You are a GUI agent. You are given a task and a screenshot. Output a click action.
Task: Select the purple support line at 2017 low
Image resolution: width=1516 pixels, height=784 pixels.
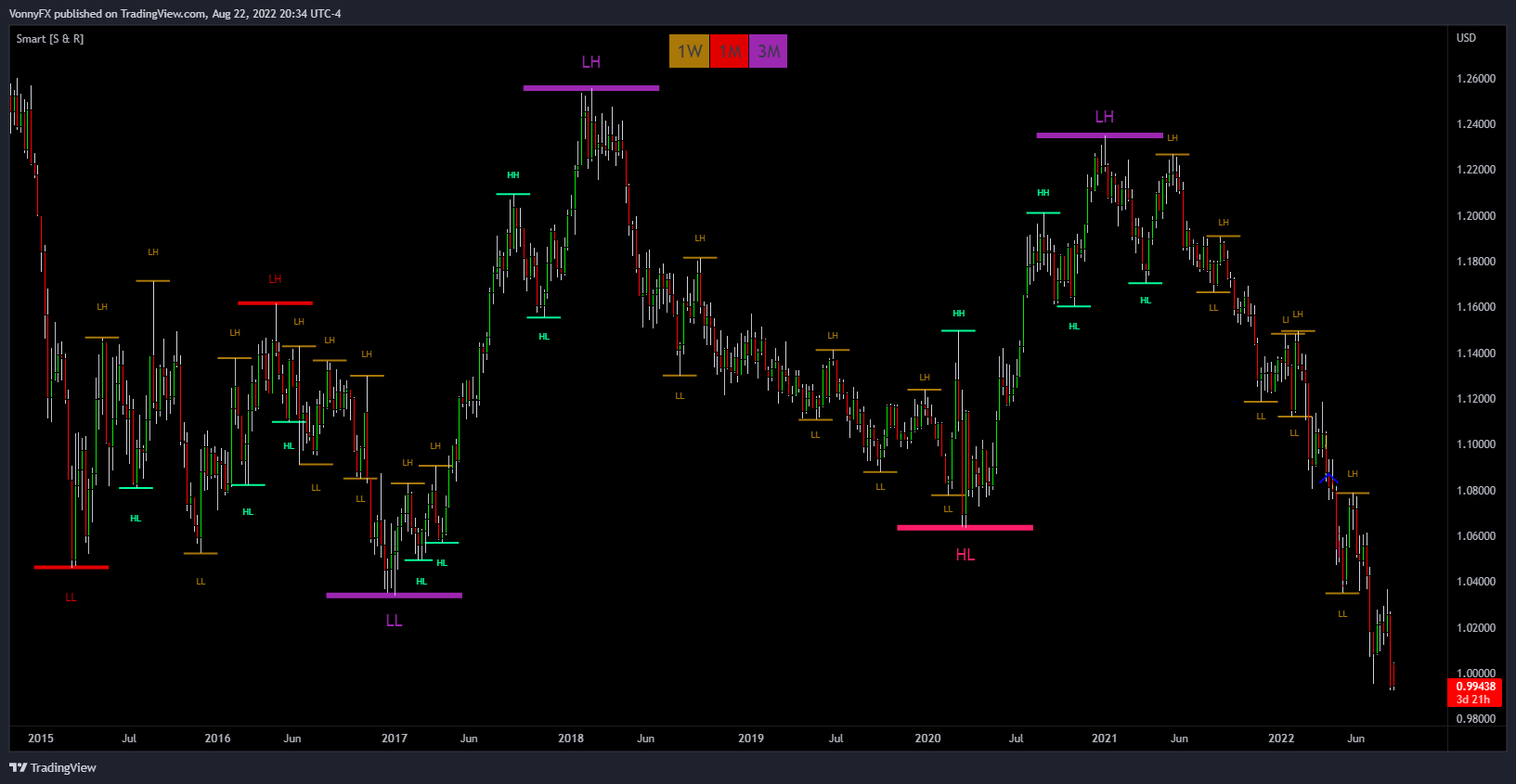395,596
